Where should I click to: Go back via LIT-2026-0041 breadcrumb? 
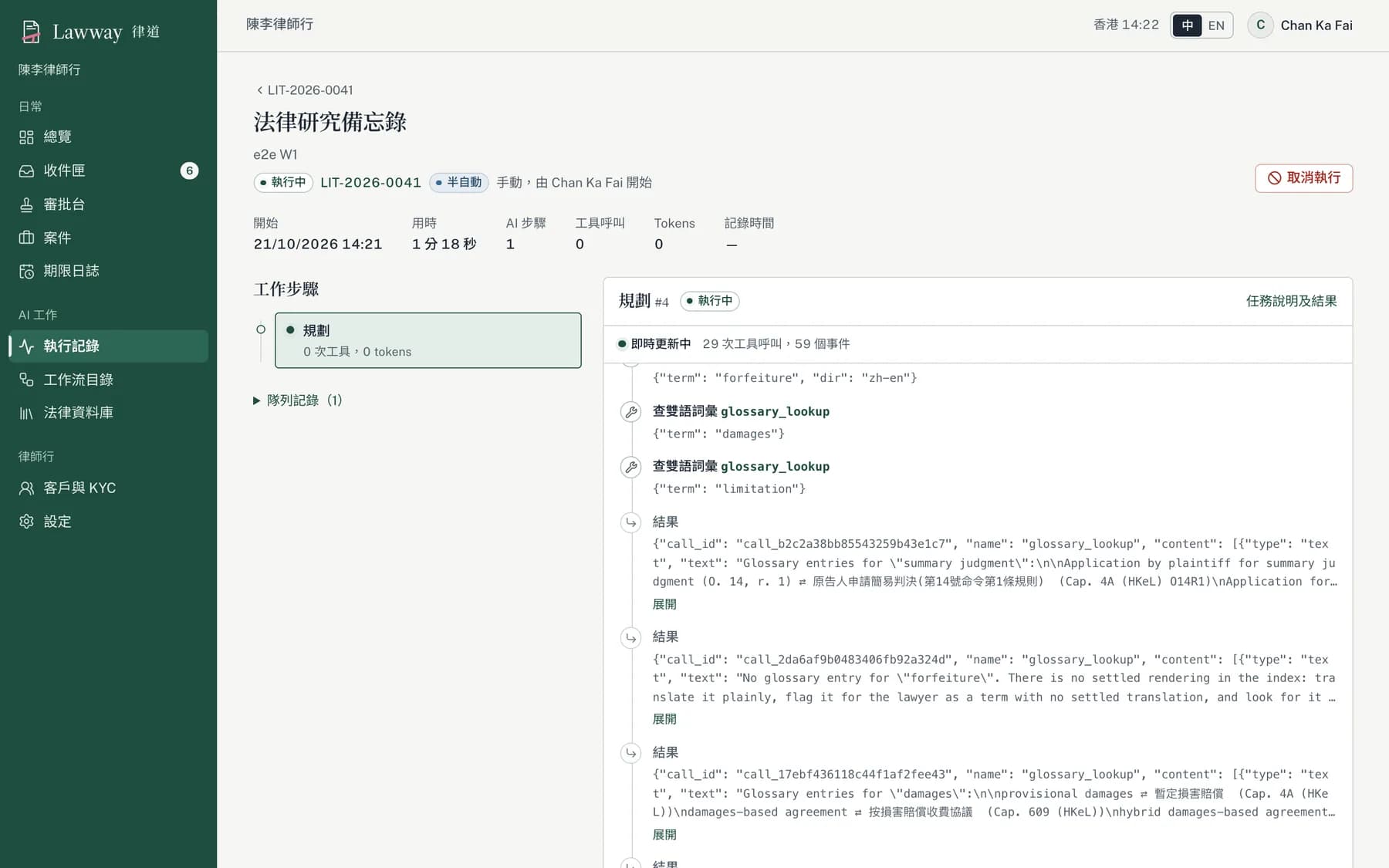click(x=304, y=90)
